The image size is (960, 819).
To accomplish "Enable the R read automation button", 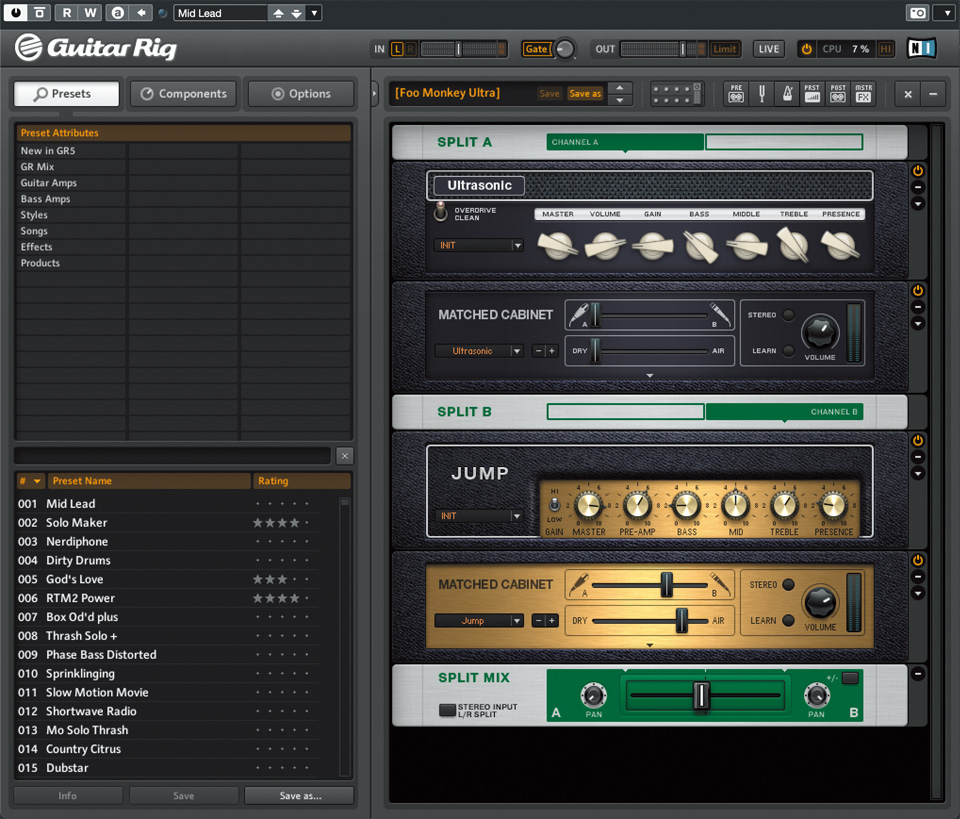I will pyautogui.click(x=67, y=13).
